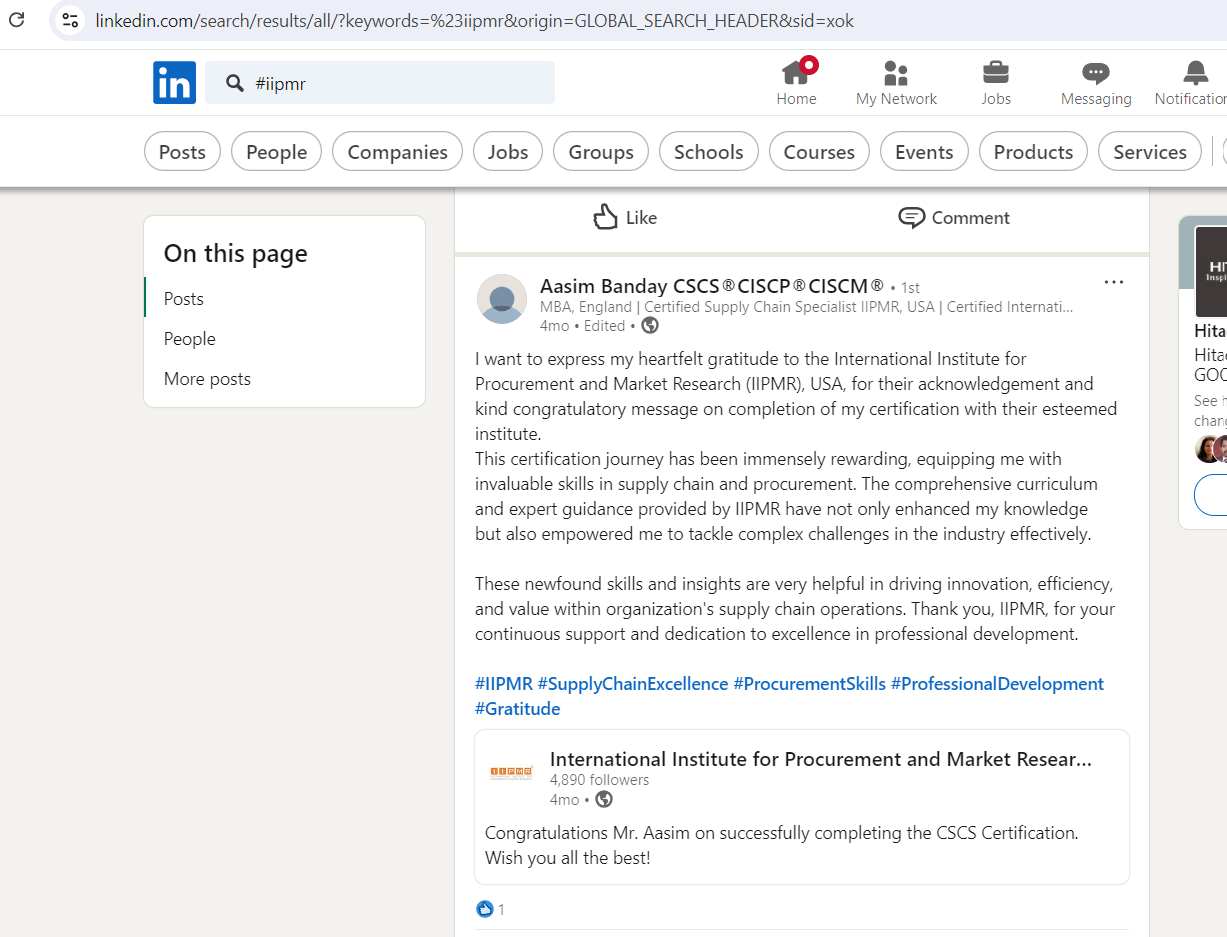Filter results by Companies

tap(397, 152)
